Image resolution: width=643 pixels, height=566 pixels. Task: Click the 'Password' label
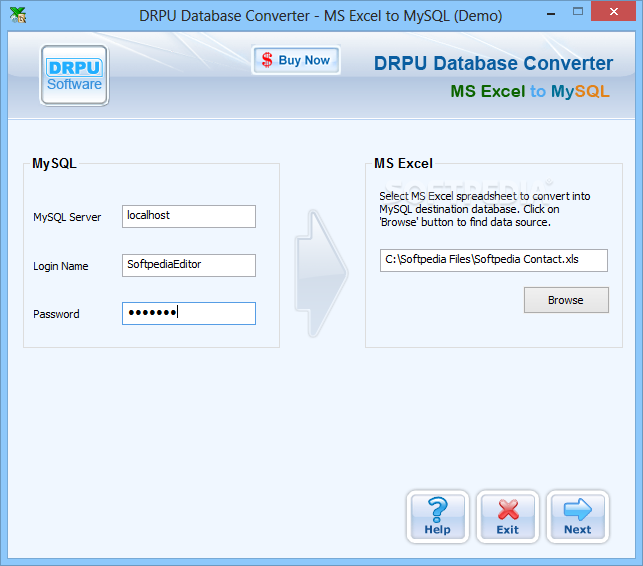click(56, 314)
